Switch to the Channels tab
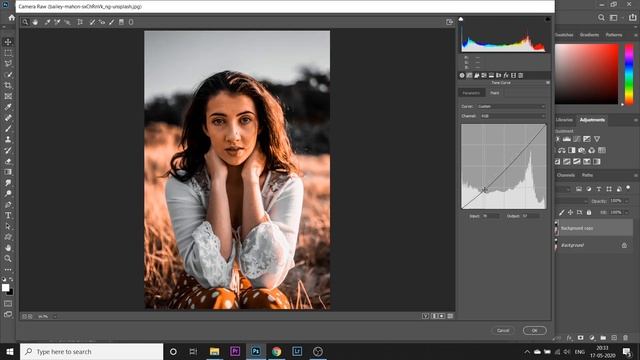 pos(566,175)
